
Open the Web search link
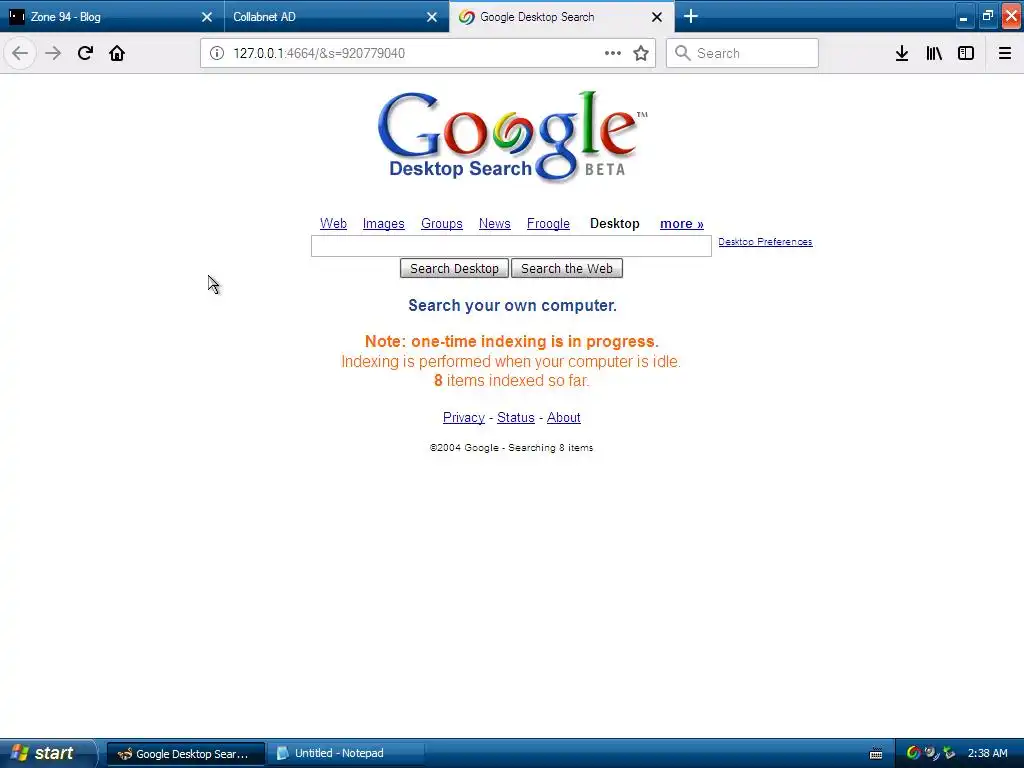tap(333, 223)
